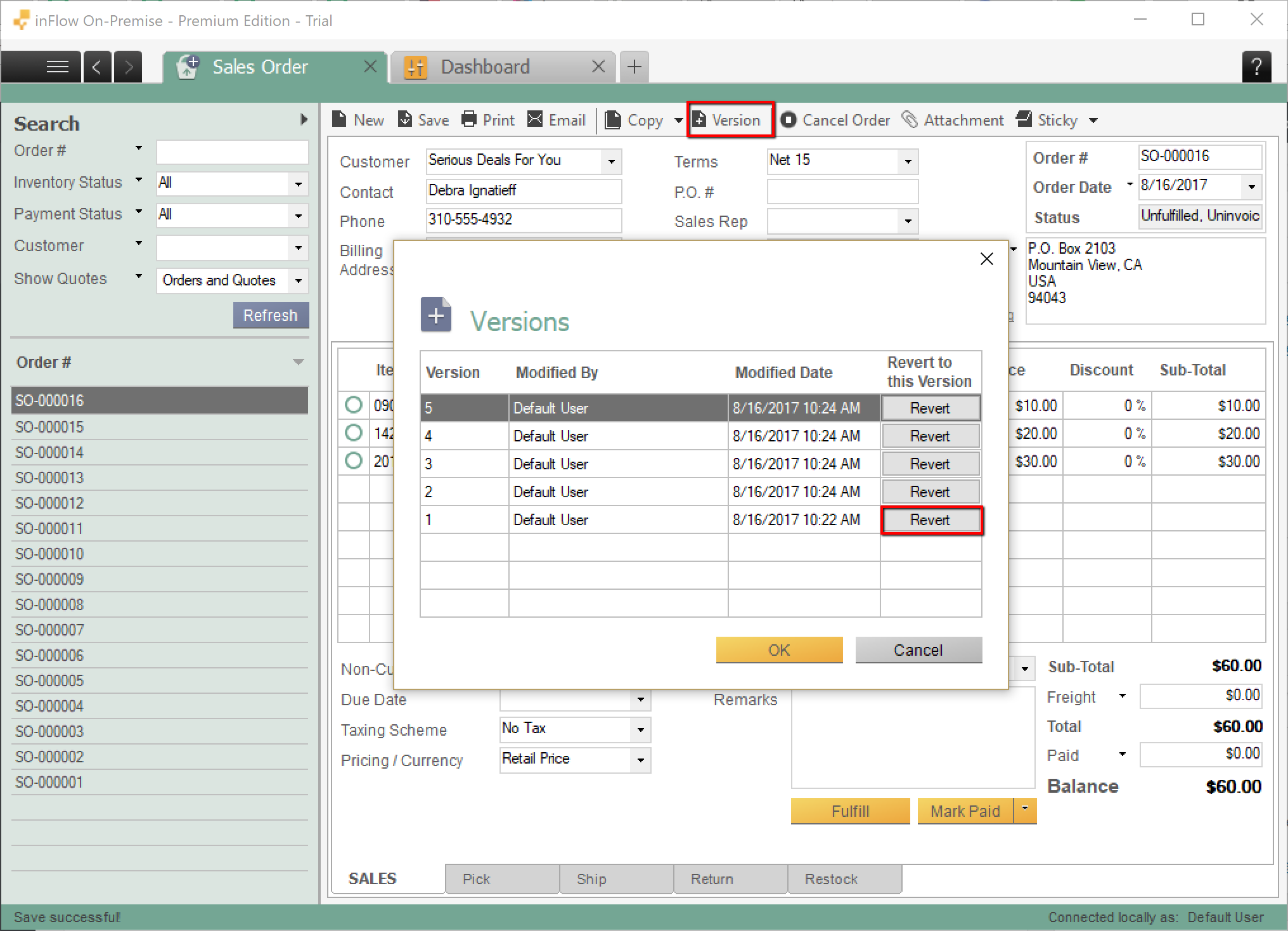
Task: Open the Ship tab
Action: (x=616, y=878)
